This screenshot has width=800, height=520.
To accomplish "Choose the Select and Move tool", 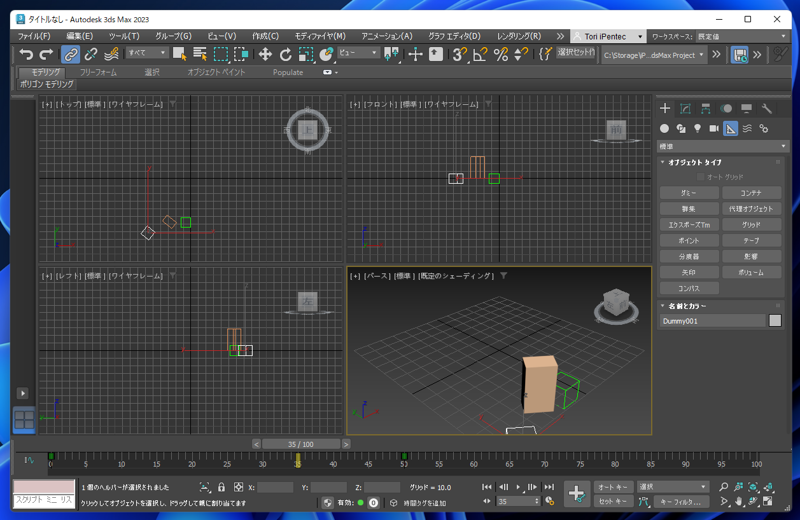I will point(265,54).
